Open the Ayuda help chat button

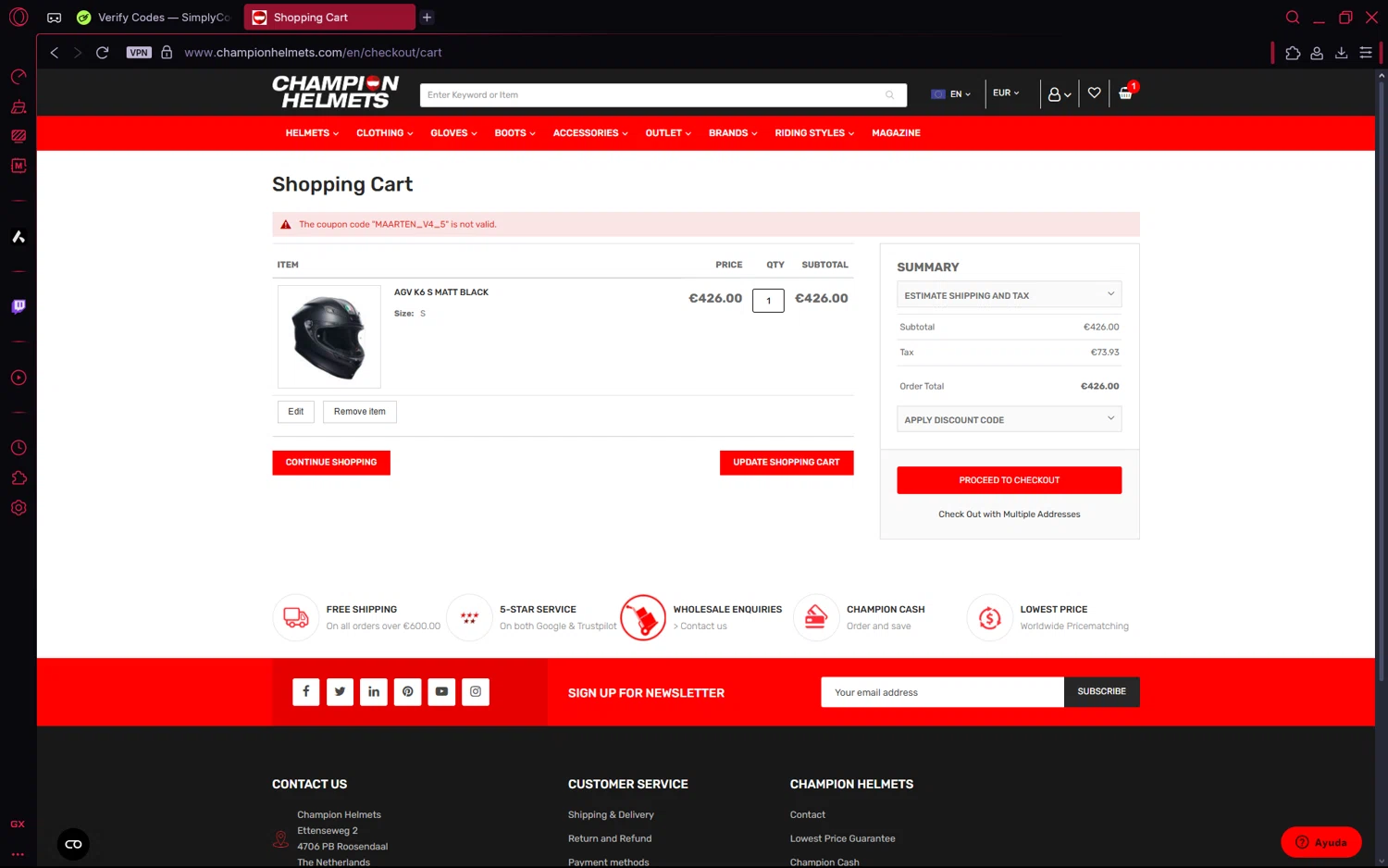(x=1321, y=842)
